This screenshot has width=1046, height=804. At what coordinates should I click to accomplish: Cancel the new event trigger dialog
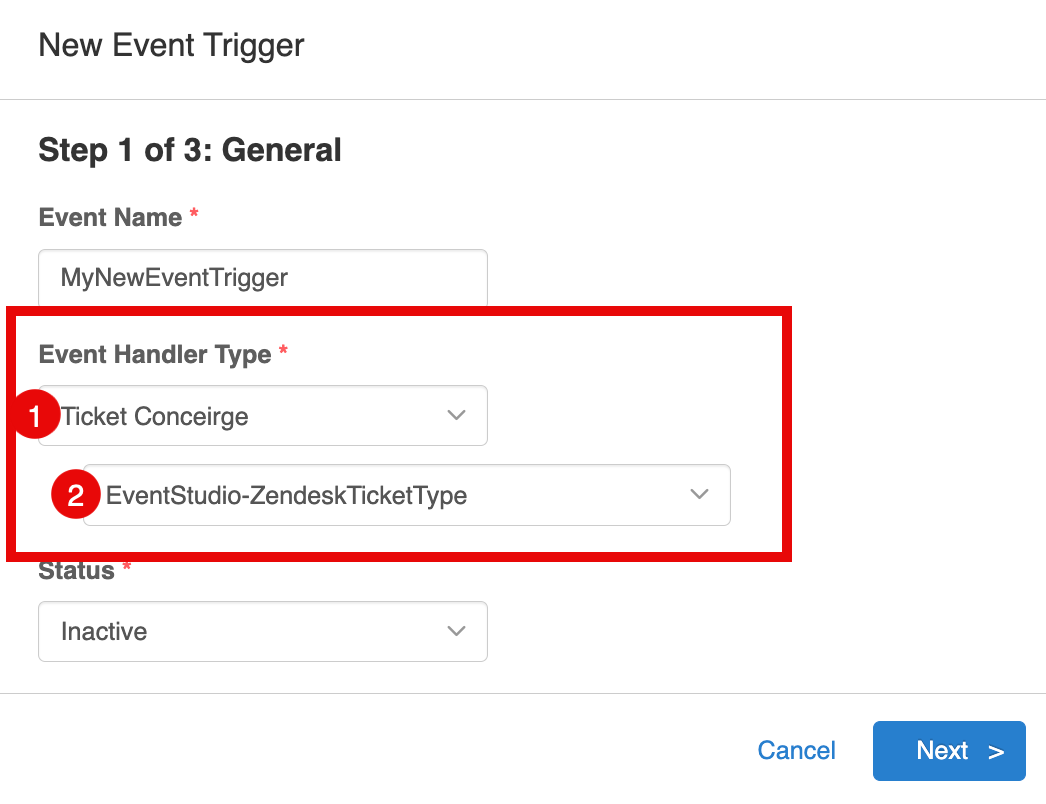[796, 751]
